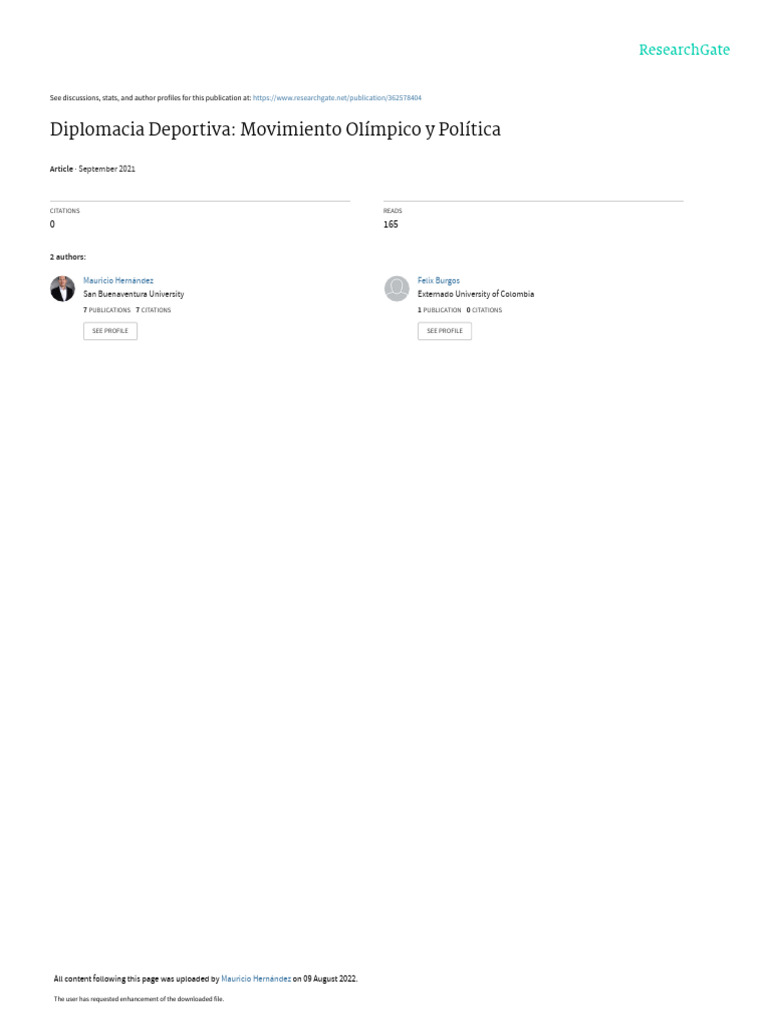Open the uploader Mauricio Hernández link in footer
This screenshot has height=1024, width=768.
256,979
